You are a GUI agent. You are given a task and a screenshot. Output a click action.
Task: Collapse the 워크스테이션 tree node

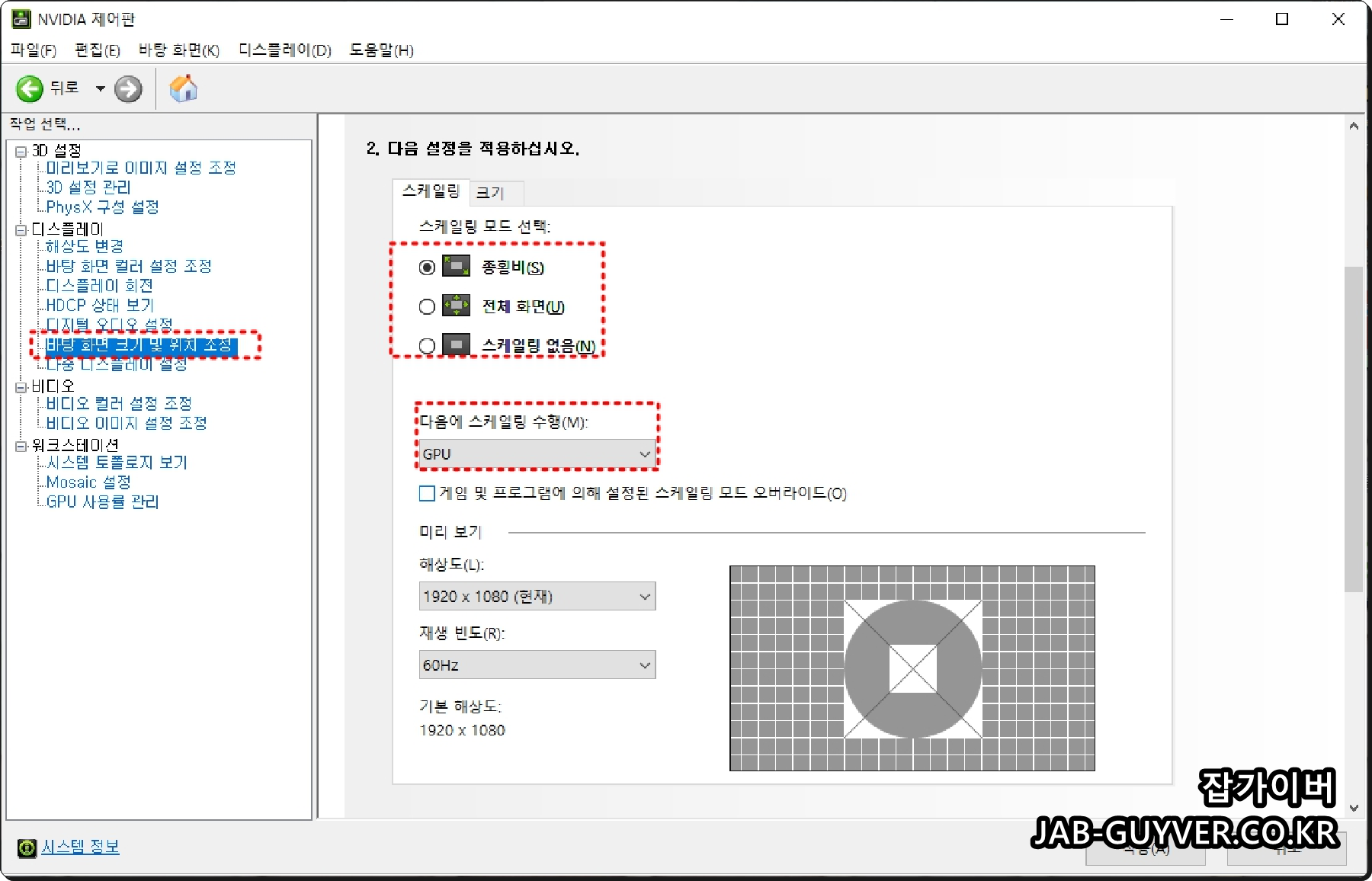(x=21, y=445)
